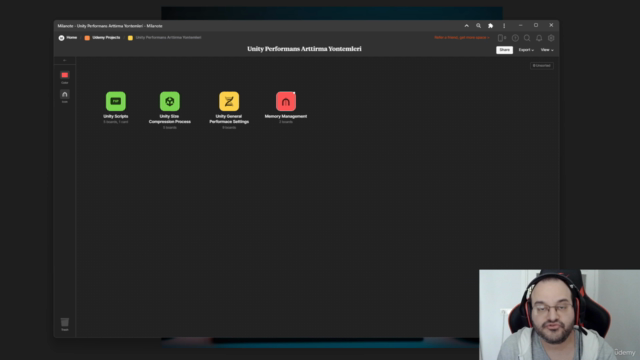Click the back arrow above the sidebar

(x=64, y=60)
